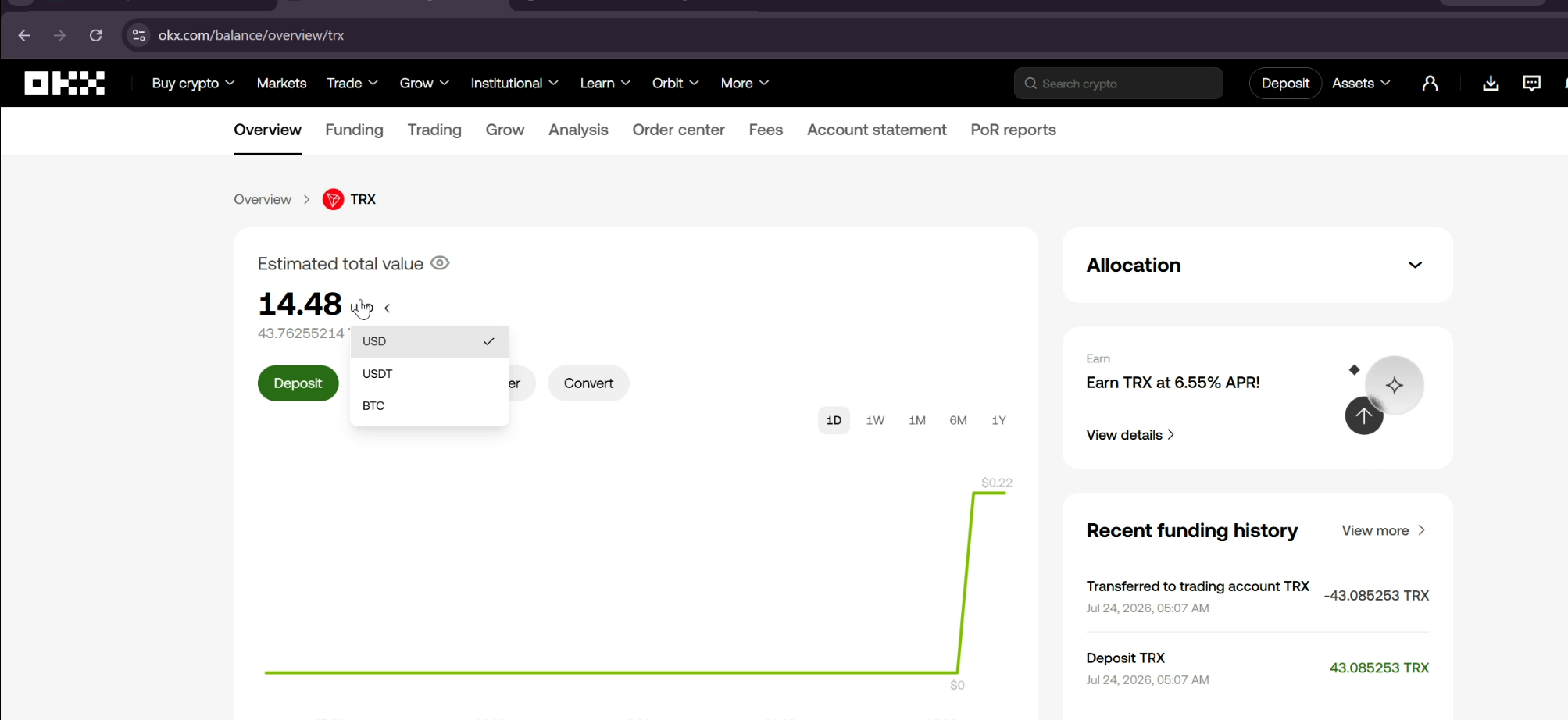1568x720 pixels.
Task: Open the Learn dropdown
Action: [605, 83]
